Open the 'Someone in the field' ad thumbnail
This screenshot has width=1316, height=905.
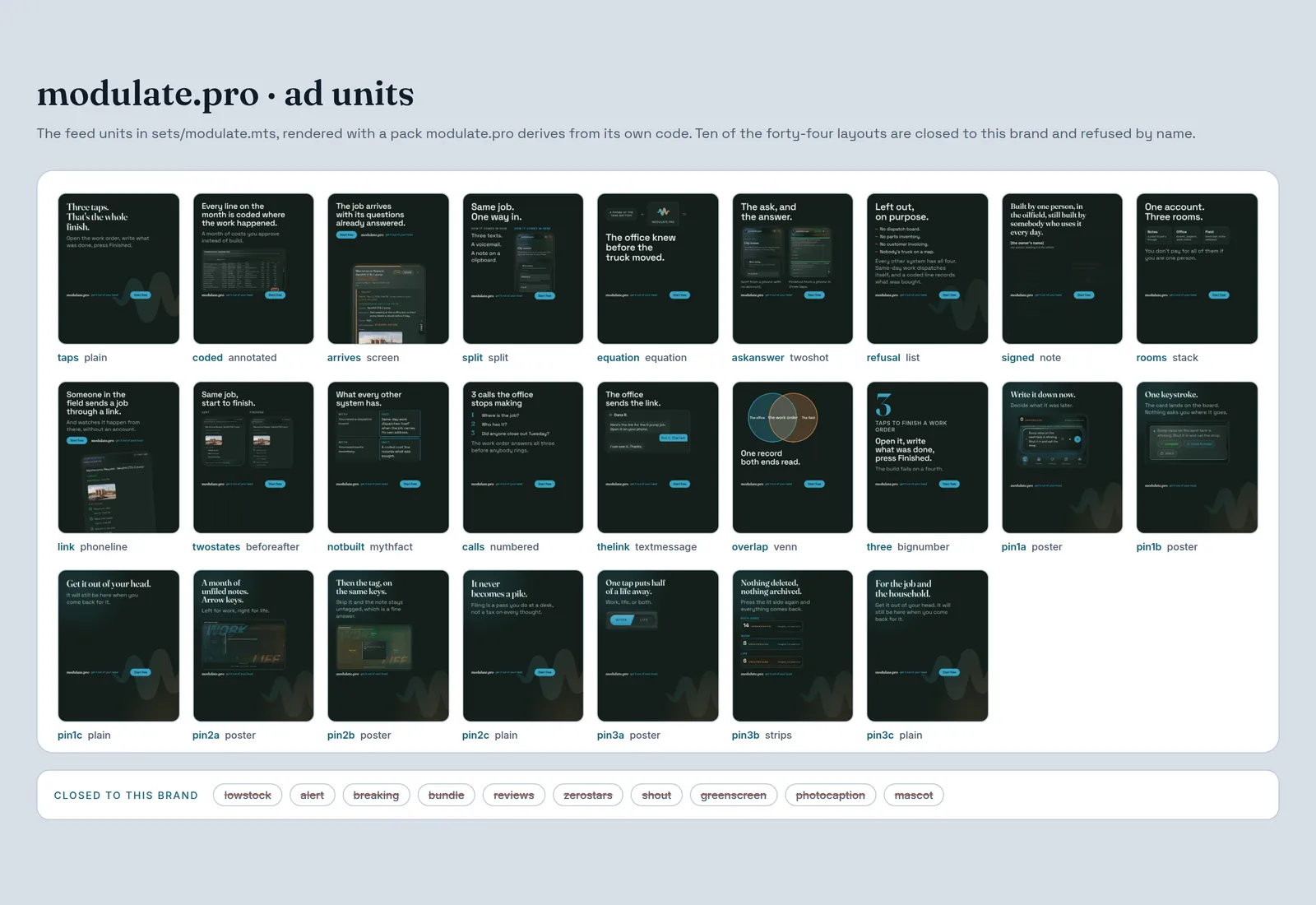[118, 457]
